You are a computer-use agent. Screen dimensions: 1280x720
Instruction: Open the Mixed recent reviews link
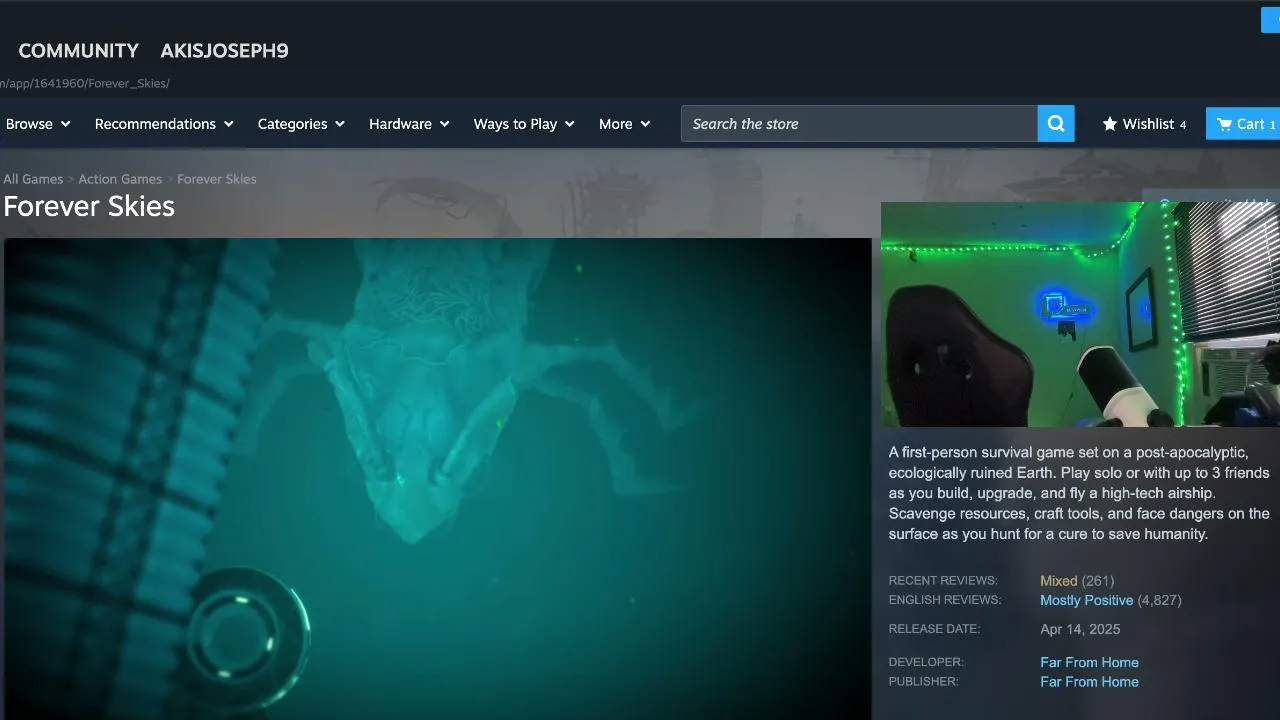coord(1058,581)
